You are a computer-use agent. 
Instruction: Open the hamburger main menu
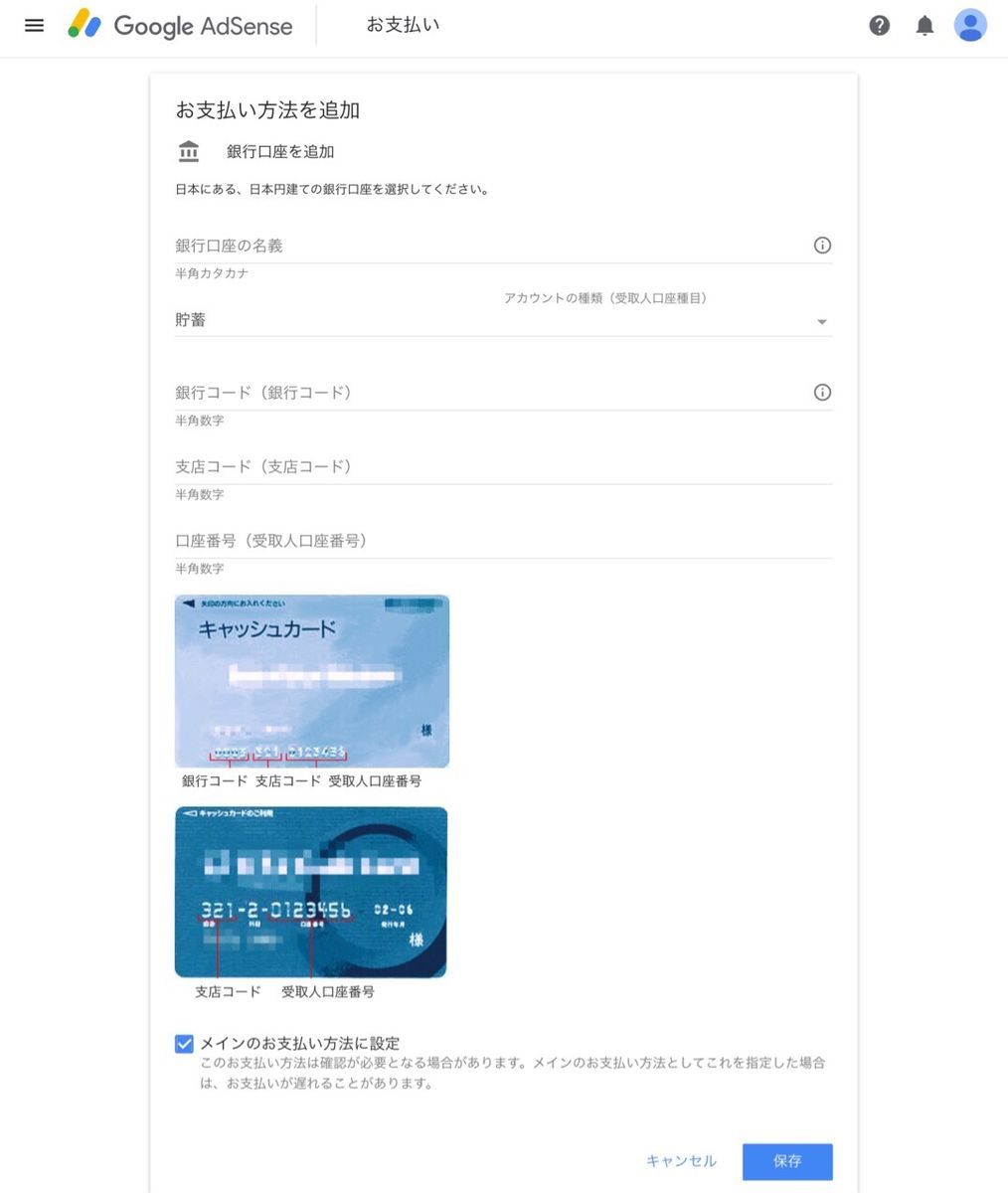coord(35,26)
